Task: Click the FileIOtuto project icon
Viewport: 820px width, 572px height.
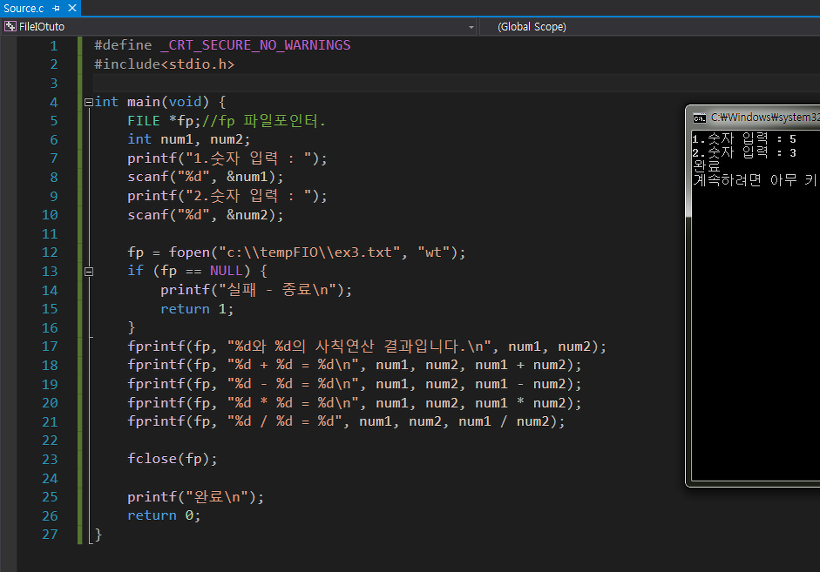Action: pyautogui.click(x=10, y=26)
